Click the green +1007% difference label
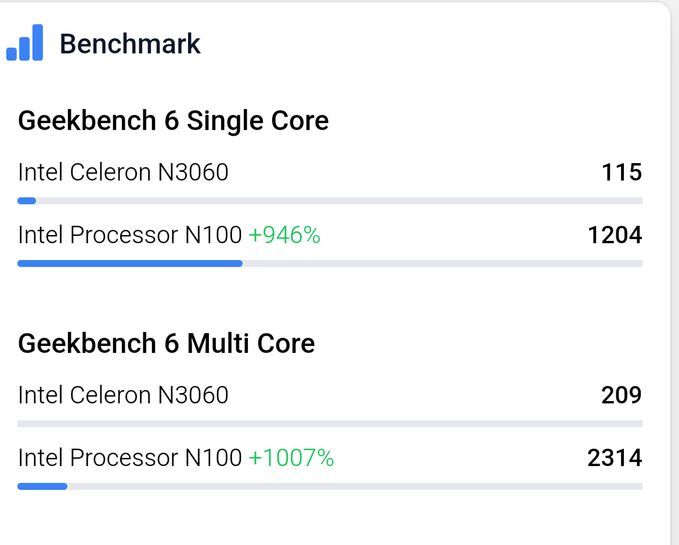This screenshot has height=545, width=679. click(291, 458)
